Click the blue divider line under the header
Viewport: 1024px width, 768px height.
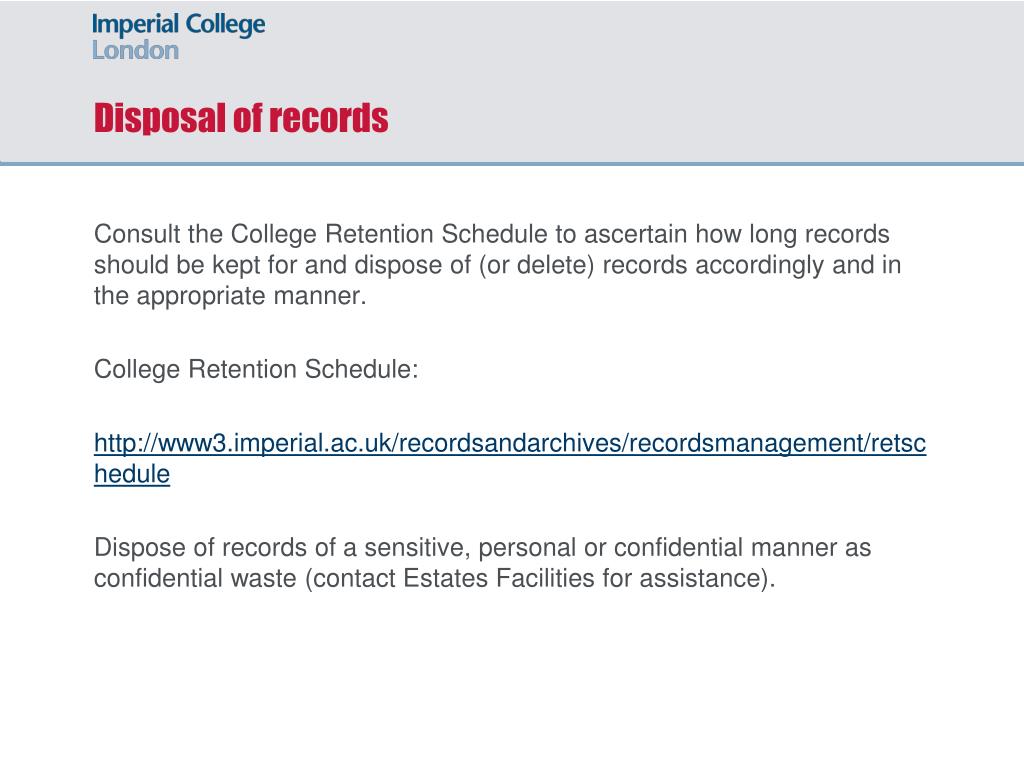(x=512, y=163)
